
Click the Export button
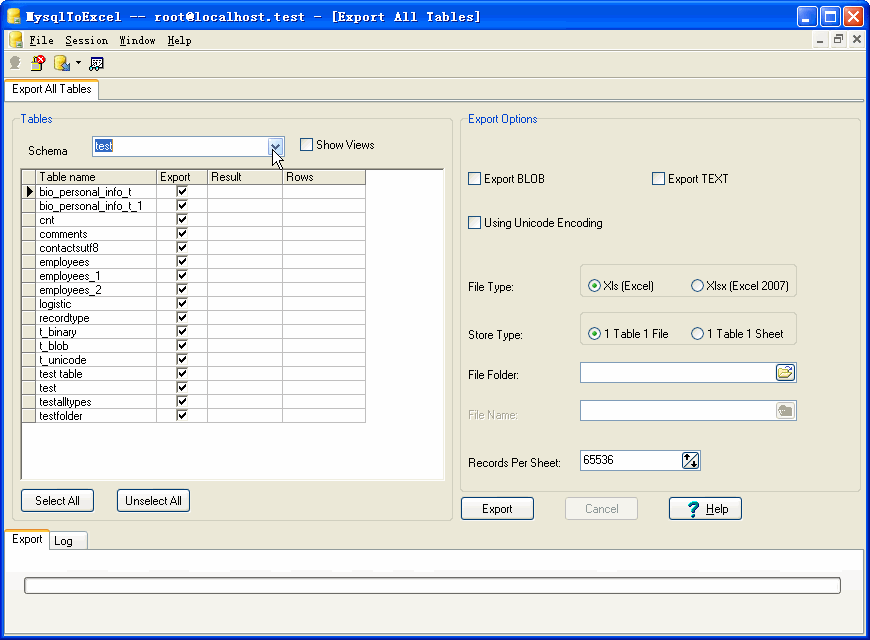tap(497, 509)
